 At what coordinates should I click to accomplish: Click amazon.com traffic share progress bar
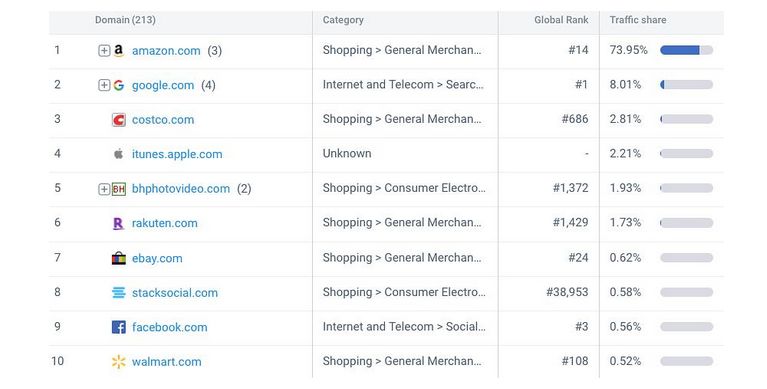686,50
